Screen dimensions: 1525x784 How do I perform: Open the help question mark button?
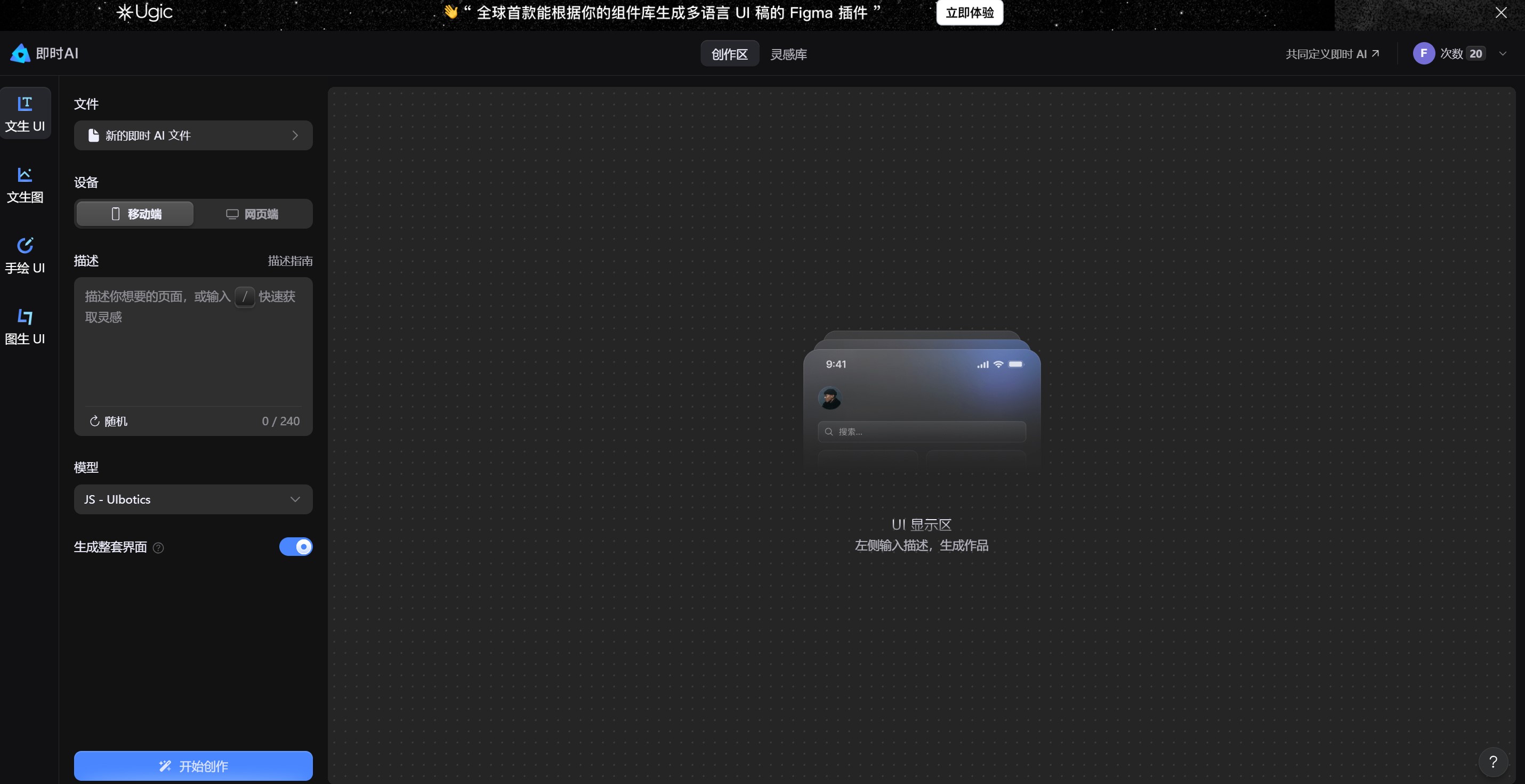coord(1492,762)
